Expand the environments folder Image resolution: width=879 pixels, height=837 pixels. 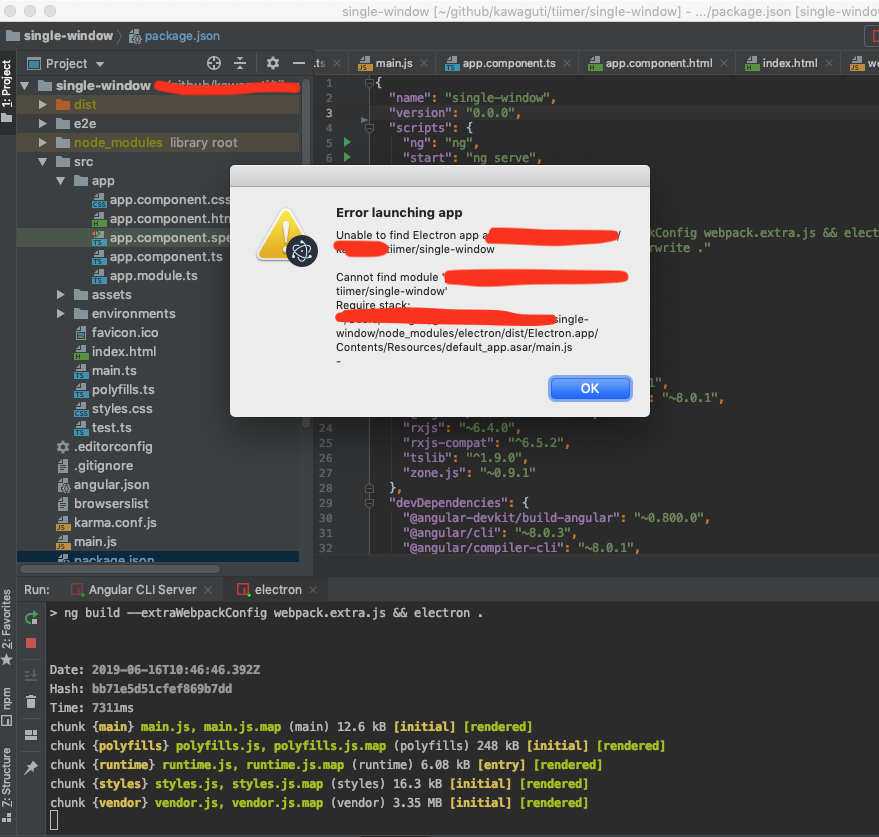pyautogui.click(x=61, y=313)
